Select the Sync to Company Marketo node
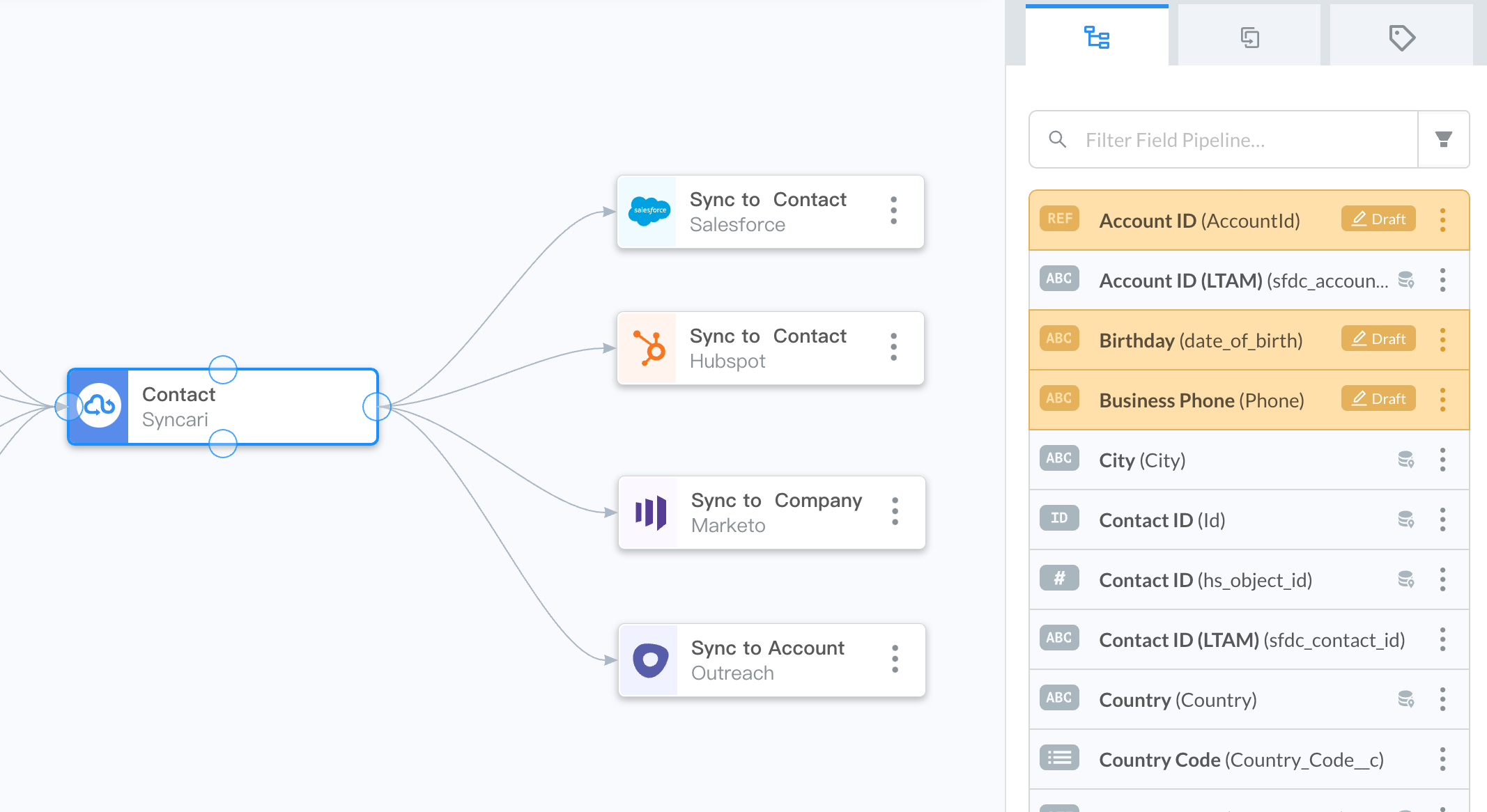Viewport: 1487px width, 812px height. 772,513
